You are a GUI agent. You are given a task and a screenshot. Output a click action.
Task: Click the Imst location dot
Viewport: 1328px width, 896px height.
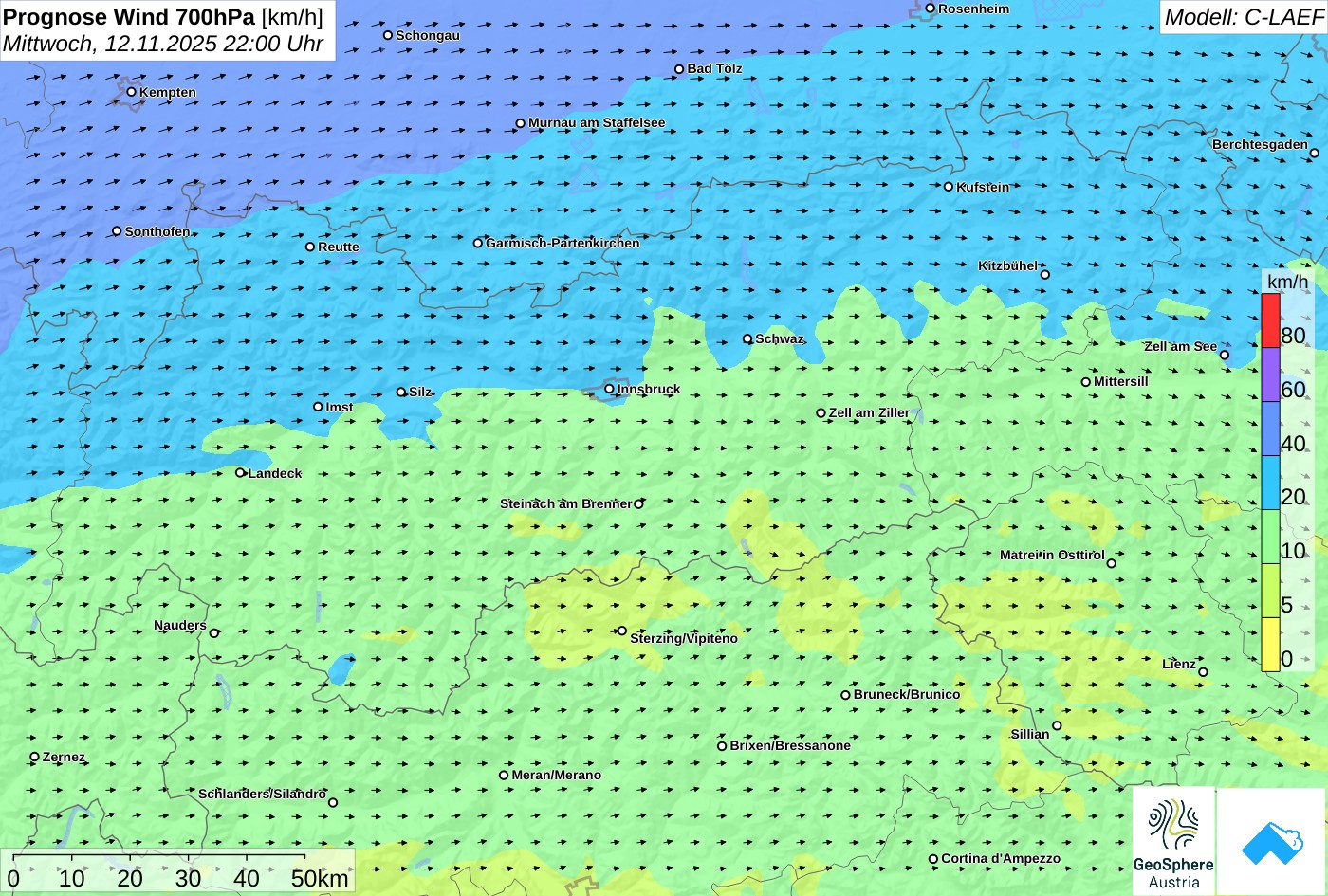click(318, 407)
